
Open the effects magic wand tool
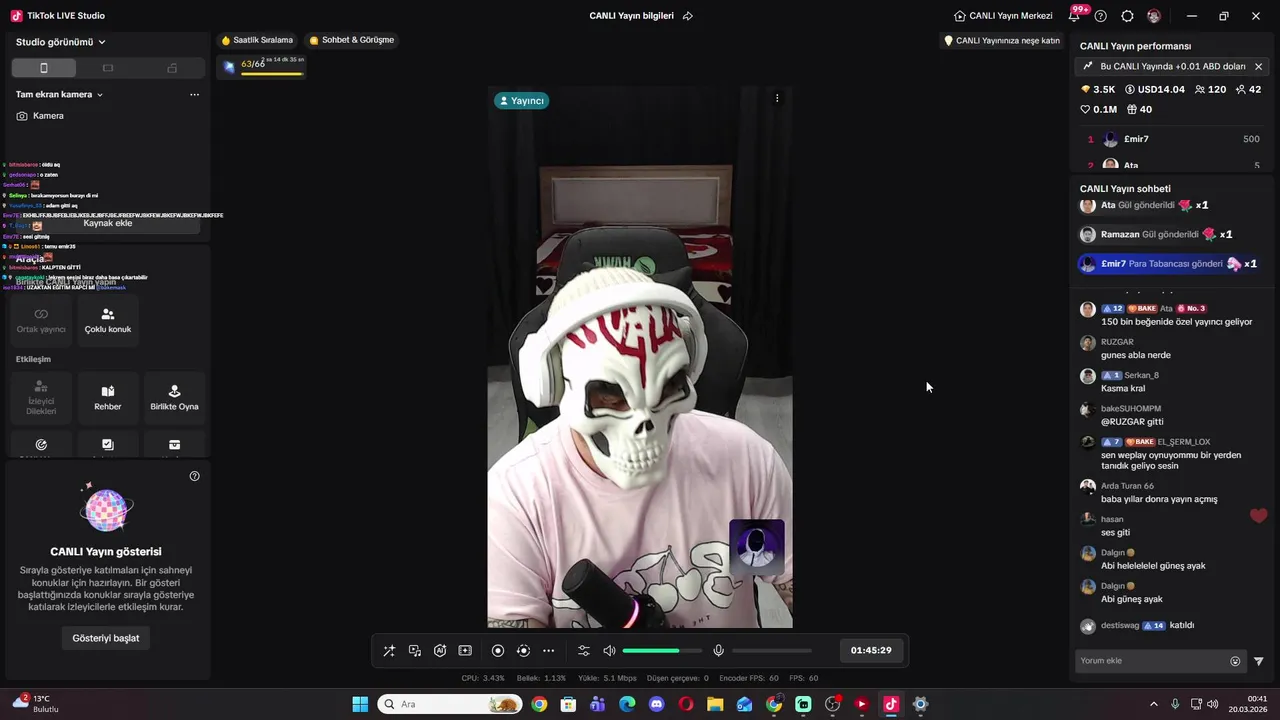(x=389, y=651)
